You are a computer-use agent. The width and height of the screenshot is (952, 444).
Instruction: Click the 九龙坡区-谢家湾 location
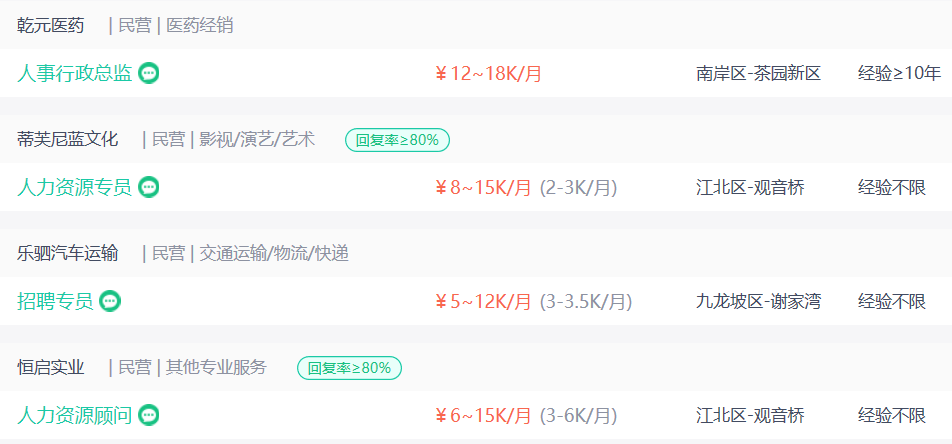[758, 301]
